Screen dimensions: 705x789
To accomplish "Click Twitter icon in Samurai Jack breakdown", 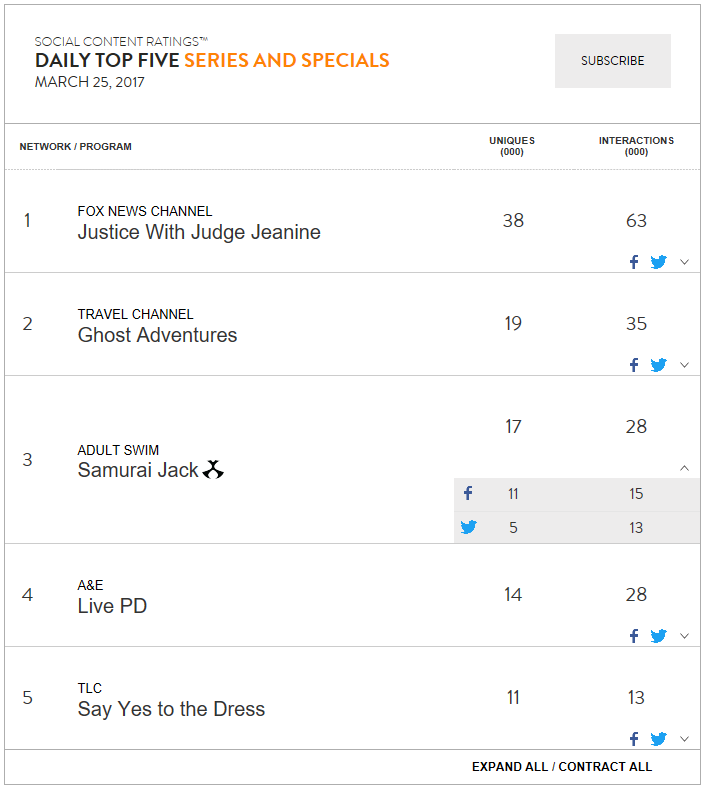I will (x=468, y=527).
